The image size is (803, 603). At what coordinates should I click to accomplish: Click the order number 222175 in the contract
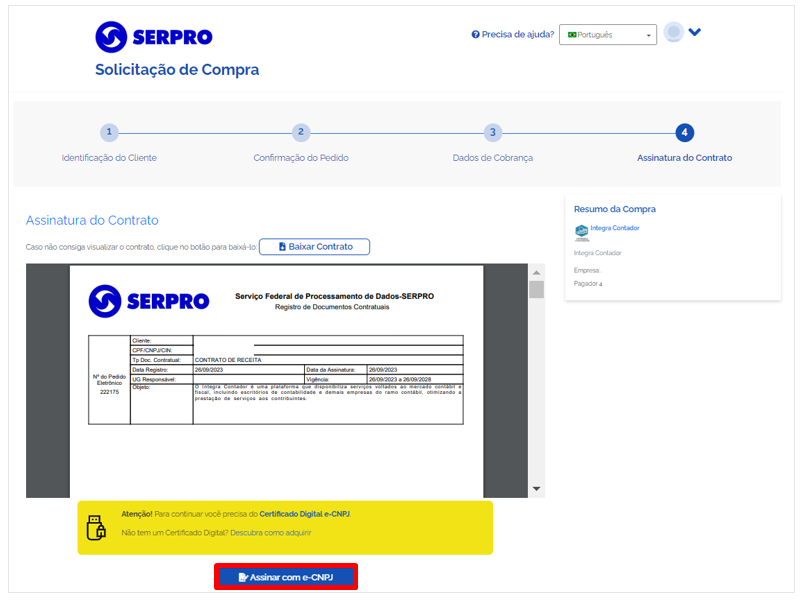point(109,392)
